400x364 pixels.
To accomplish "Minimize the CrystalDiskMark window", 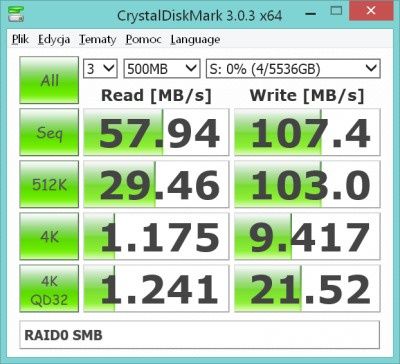I will coord(310,14).
